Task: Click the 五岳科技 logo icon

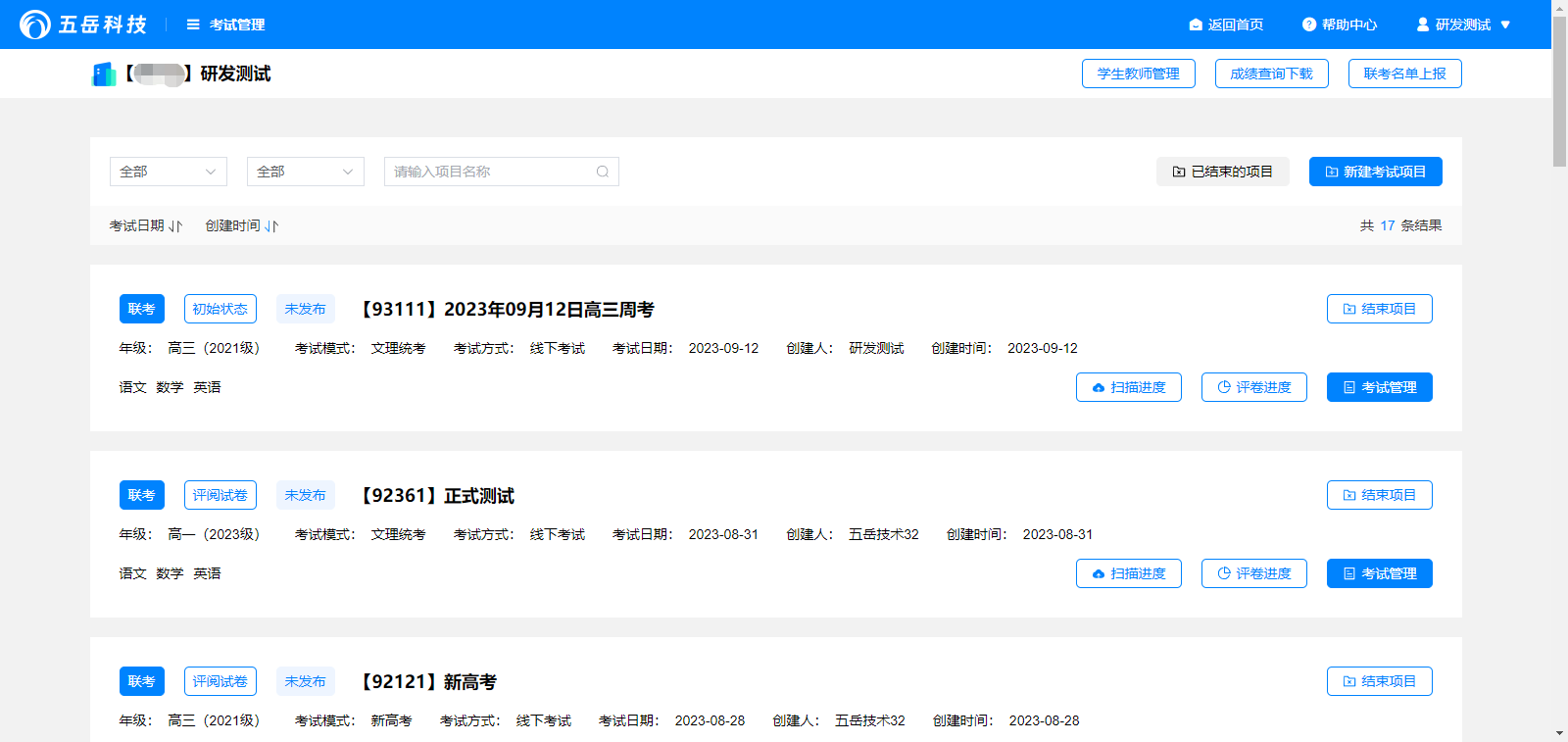Action: (35, 25)
